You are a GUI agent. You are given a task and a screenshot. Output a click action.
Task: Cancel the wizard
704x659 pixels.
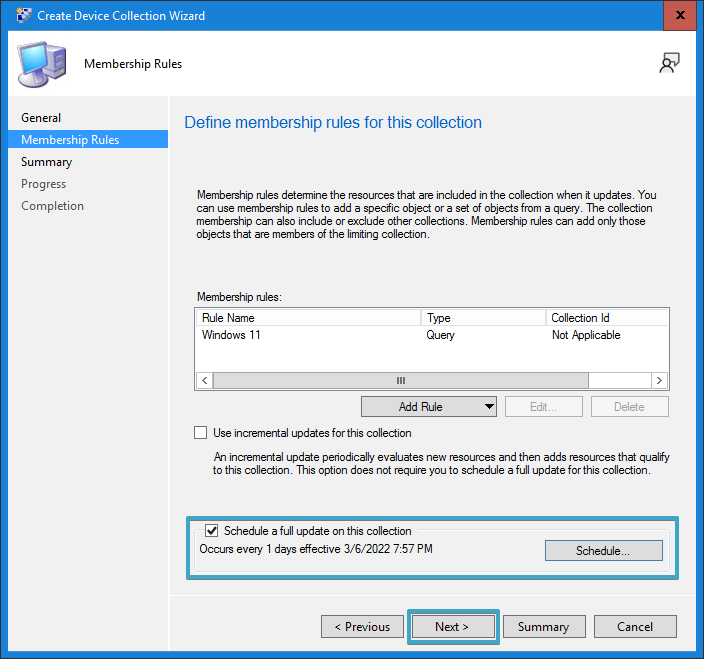(635, 626)
